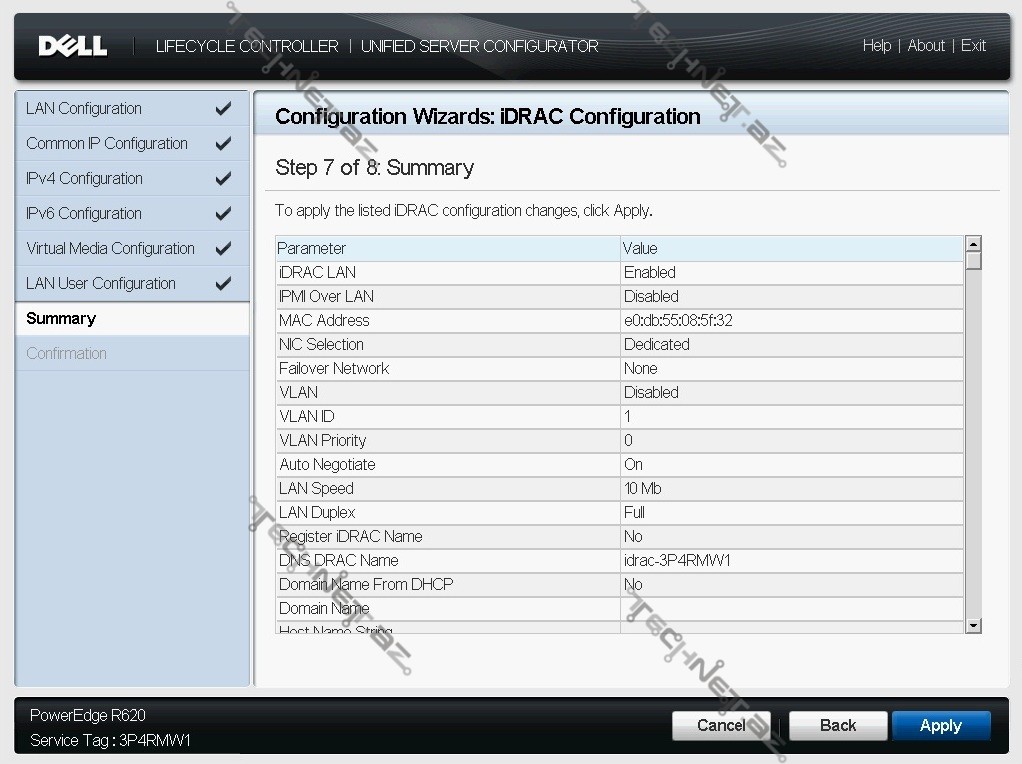Exit the Lifecycle Controller
Viewport: 1022px width, 764px height.
point(973,46)
